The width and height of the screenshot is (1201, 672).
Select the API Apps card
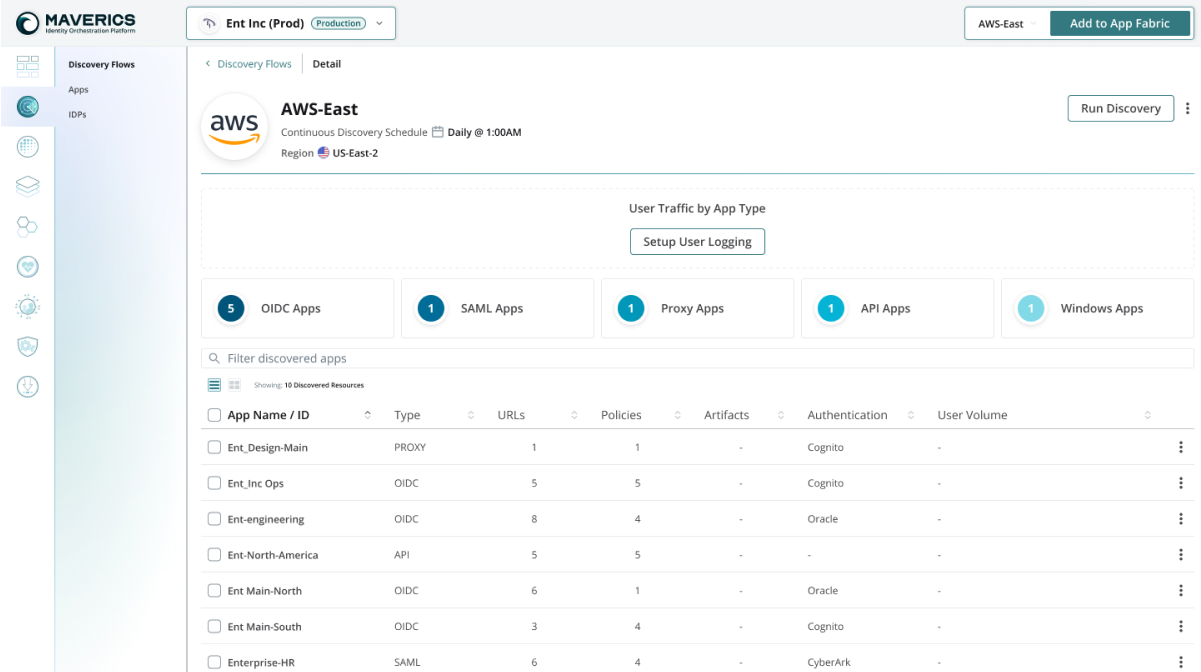pos(898,309)
